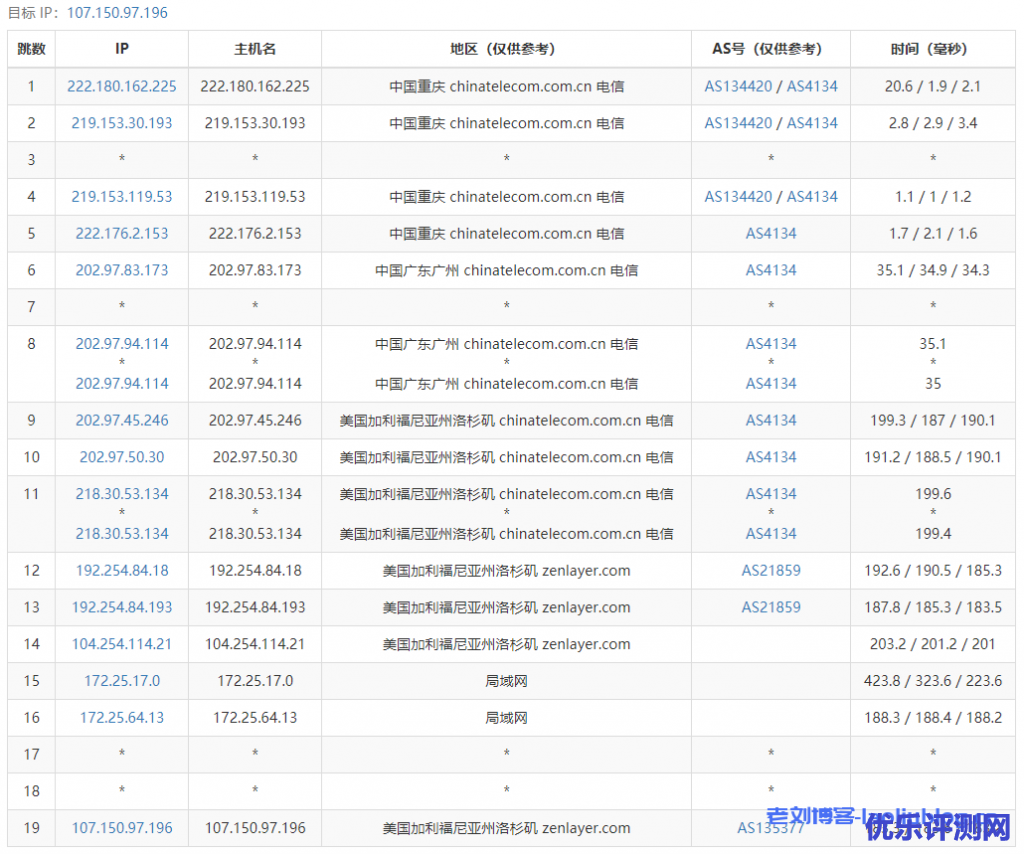This screenshot has width=1024, height=854.
Task: Click the 时间（毫秒） column header
Action: point(932,49)
